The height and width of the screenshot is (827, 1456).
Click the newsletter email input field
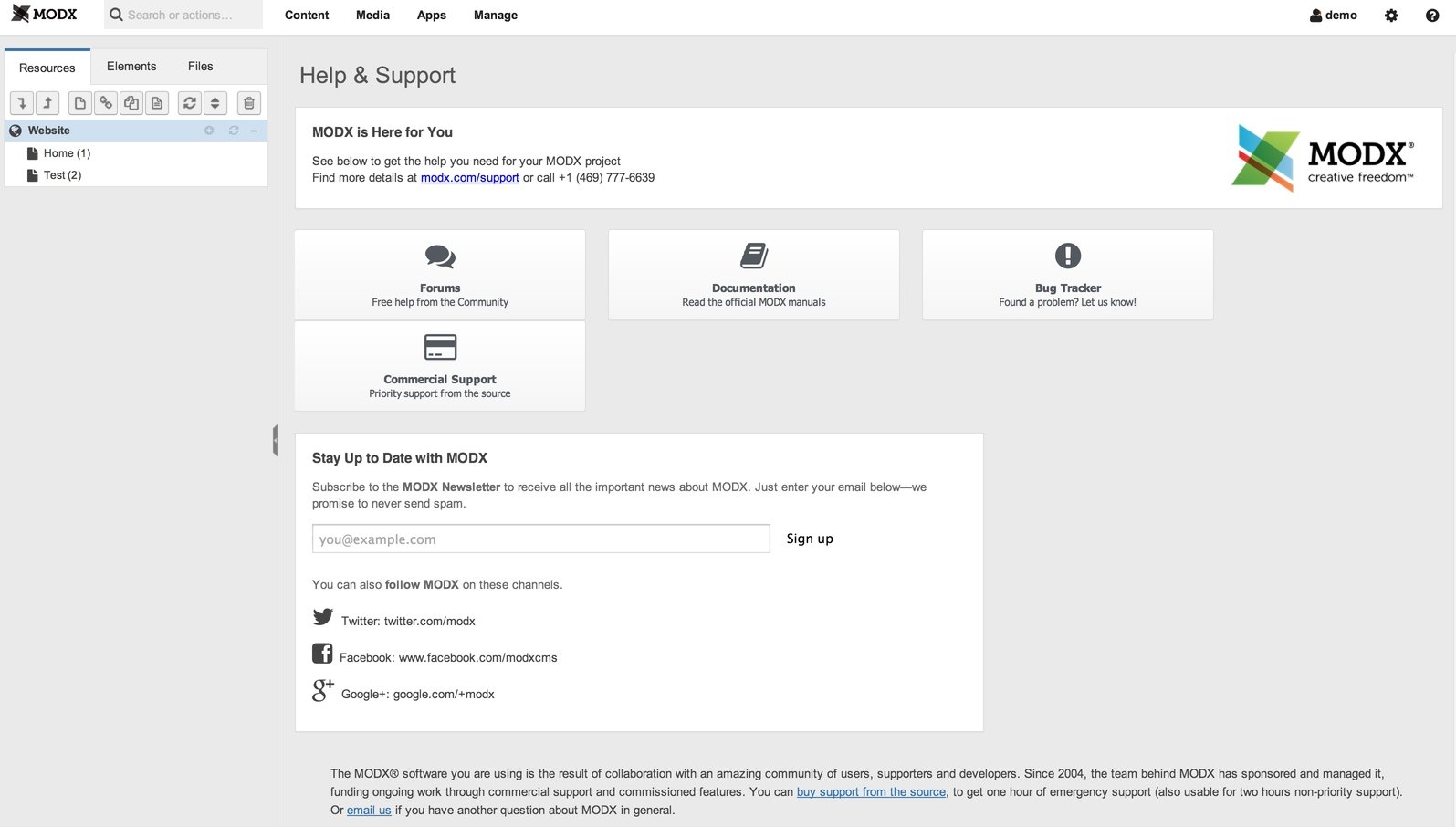point(541,539)
